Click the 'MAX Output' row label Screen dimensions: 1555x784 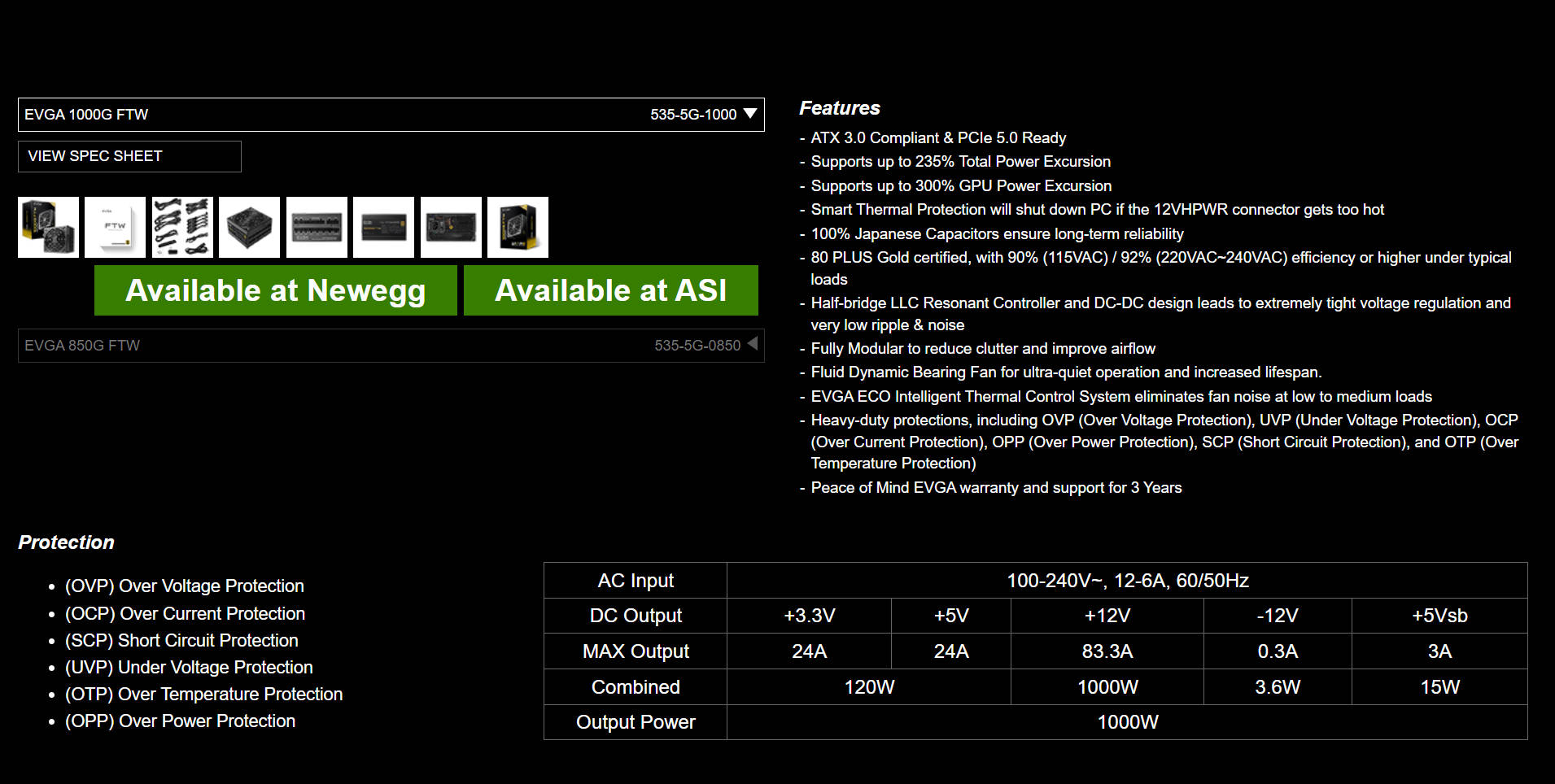click(x=636, y=651)
